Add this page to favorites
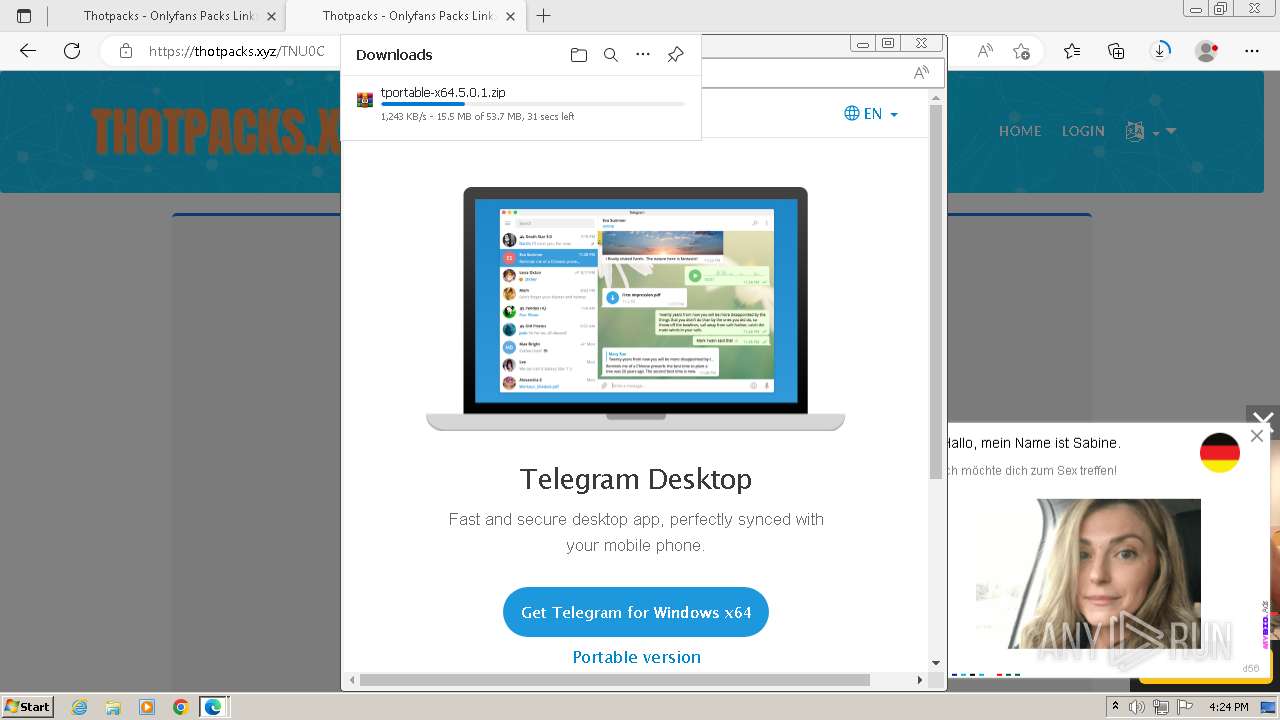The image size is (1280, 720). (1021, 51)
